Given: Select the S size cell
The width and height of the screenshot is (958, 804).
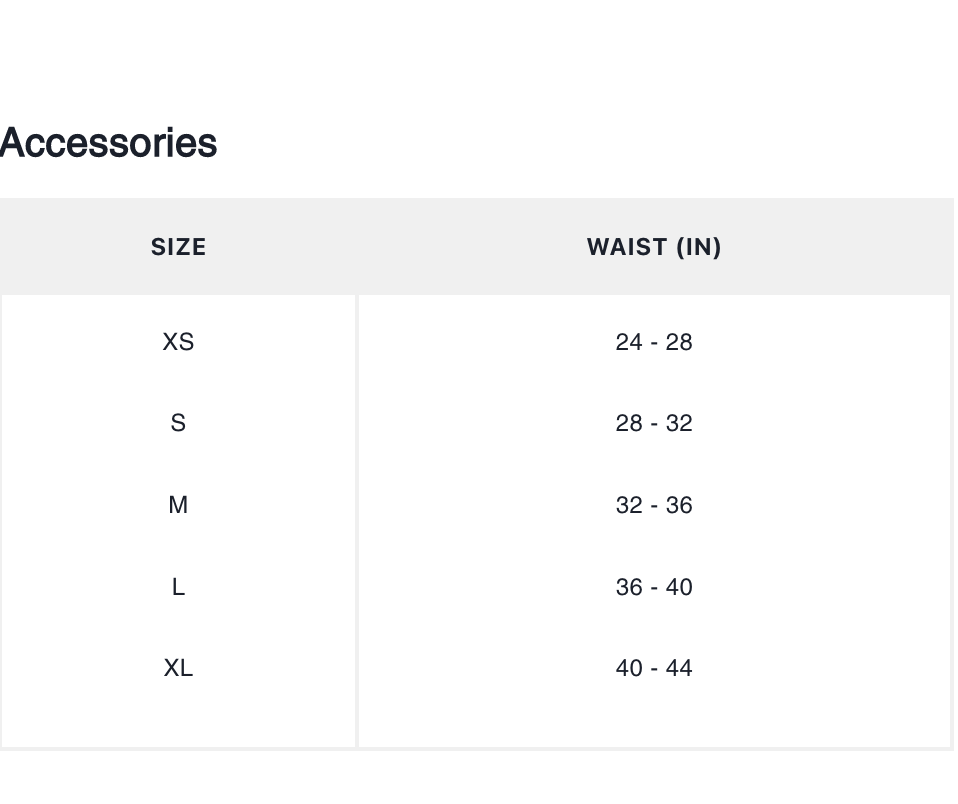Looking at the screenshot, I should pos(178,423).
